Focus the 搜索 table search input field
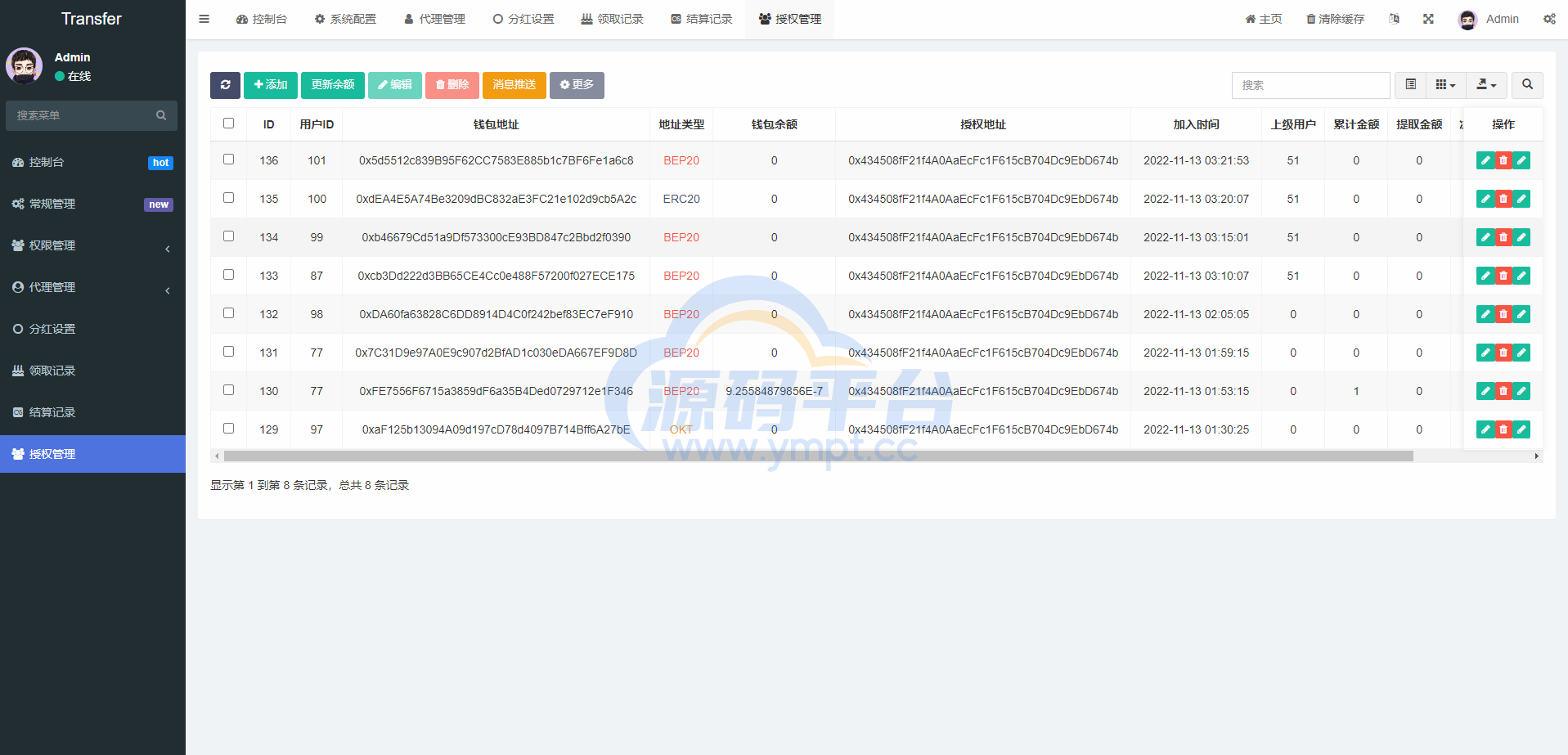1568x755 pixels. [x=1310, y=85]
